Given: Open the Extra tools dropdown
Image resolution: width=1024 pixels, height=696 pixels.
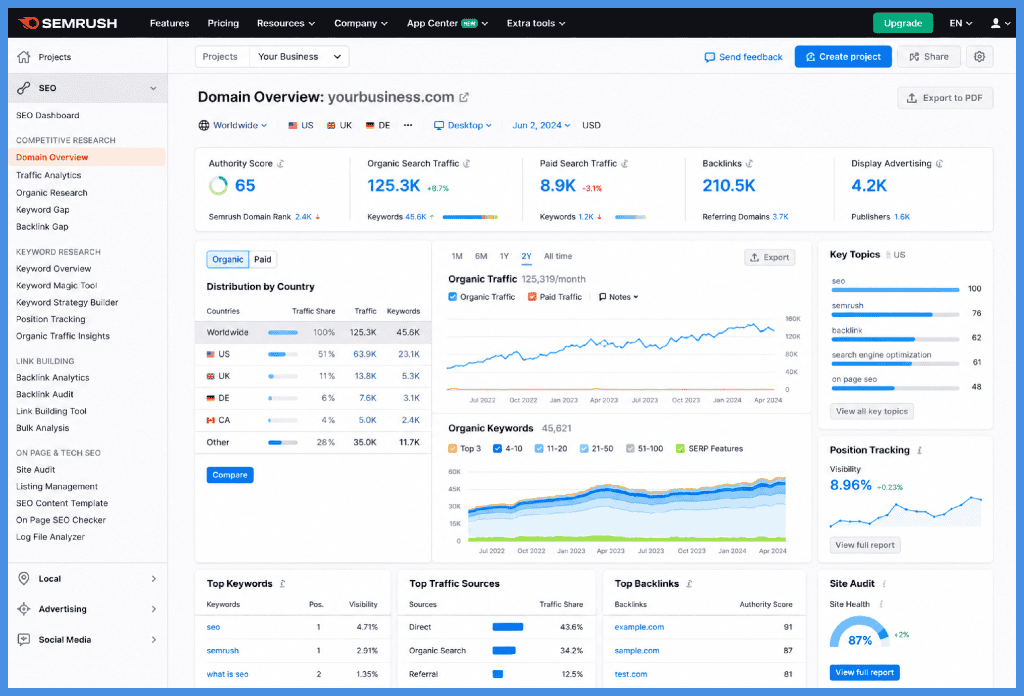Looking at the screenshot, I should coord(536,23).
